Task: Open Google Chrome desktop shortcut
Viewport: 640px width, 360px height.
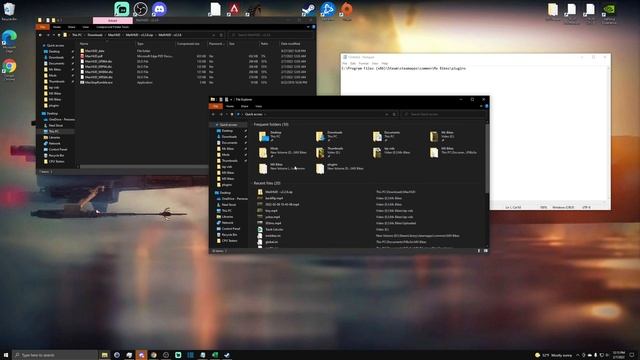Action: (x=9, y=69)
